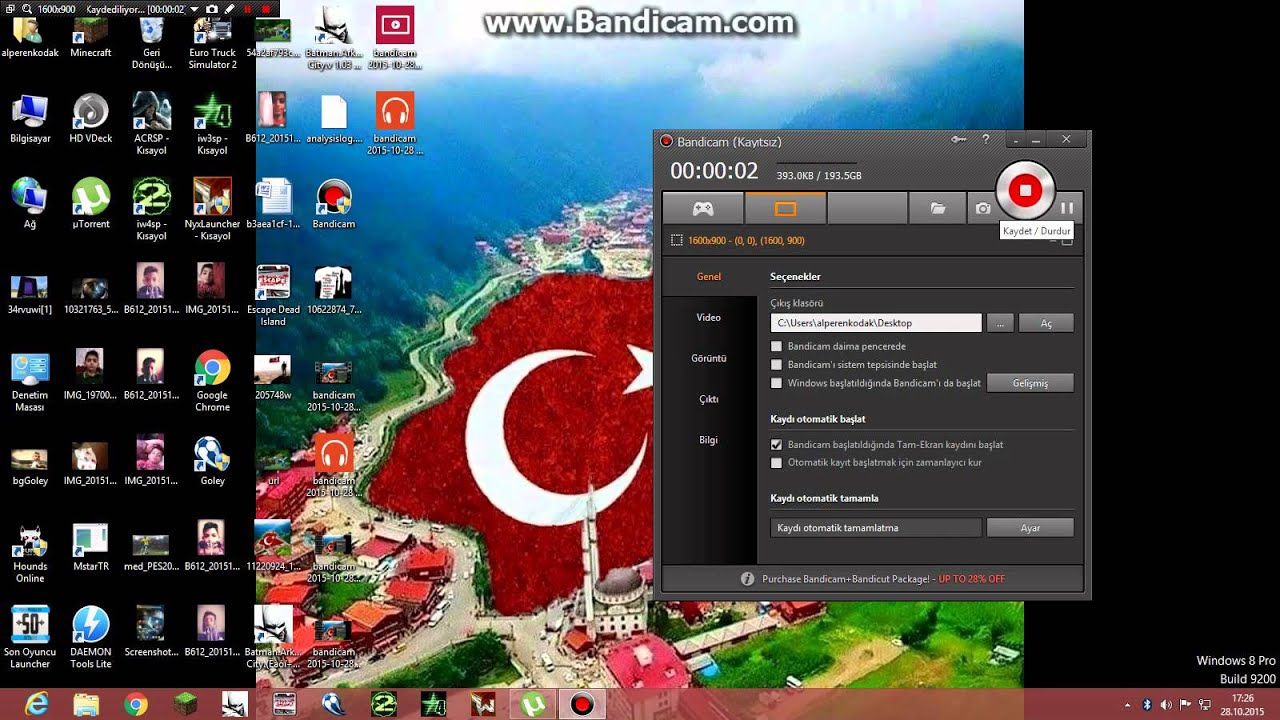Stop recording with the red Kaydet/Durdur button
1280x720 pixels.
click(x=1025, y=190)
